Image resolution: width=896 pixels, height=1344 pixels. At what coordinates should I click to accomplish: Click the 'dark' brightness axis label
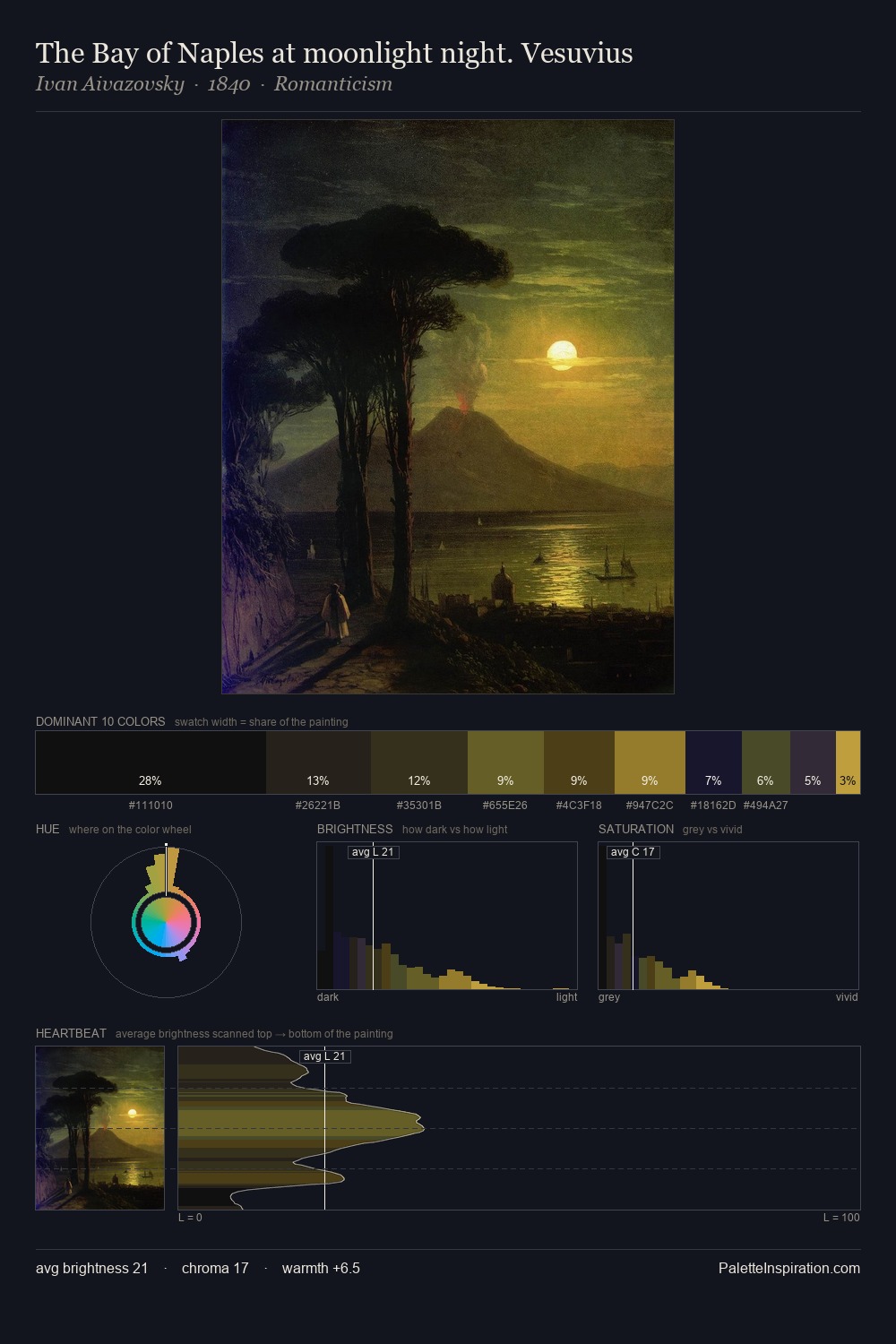click(328, 997)
